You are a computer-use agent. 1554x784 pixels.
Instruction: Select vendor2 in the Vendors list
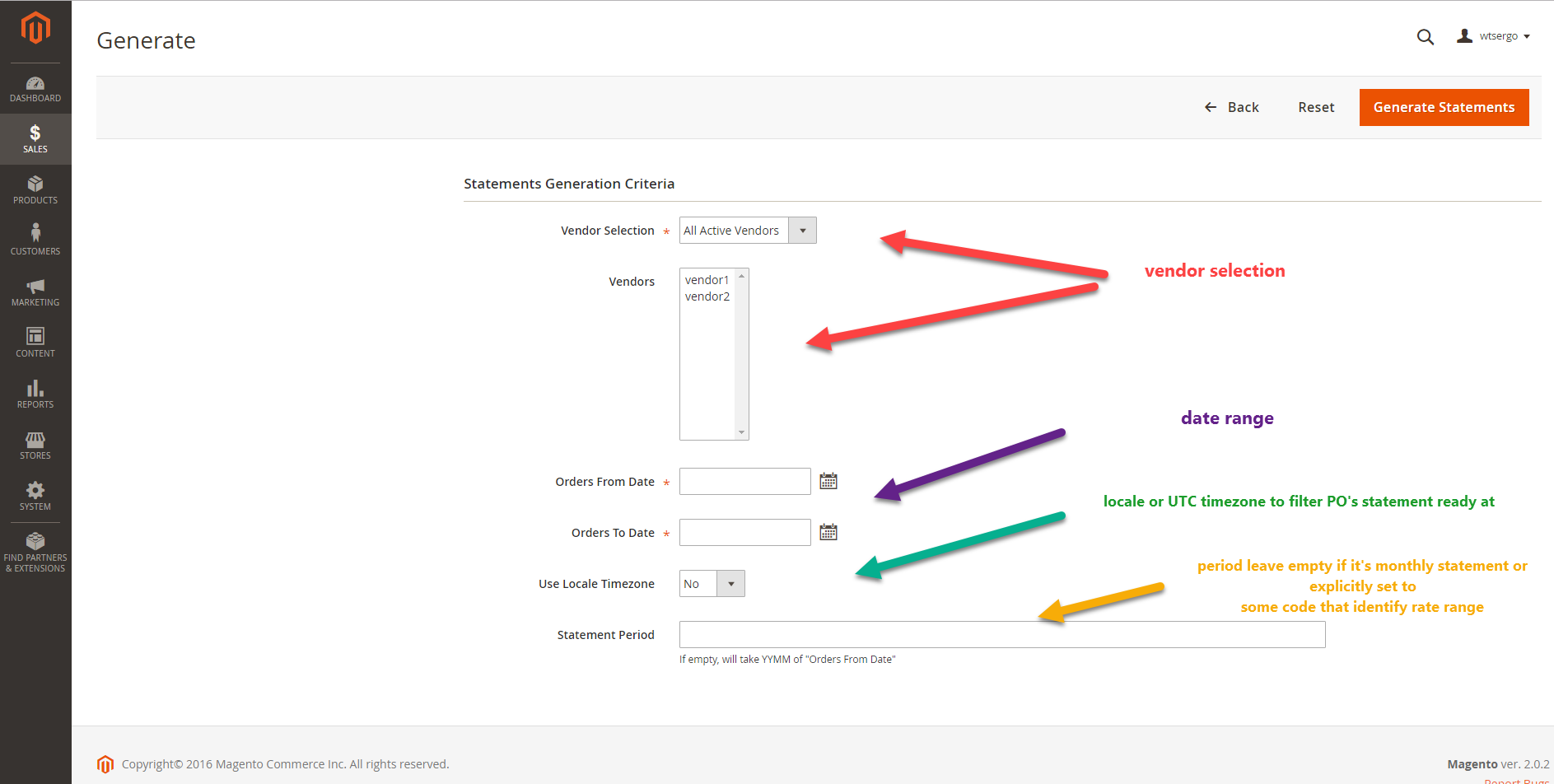click(x=707, y=296)
